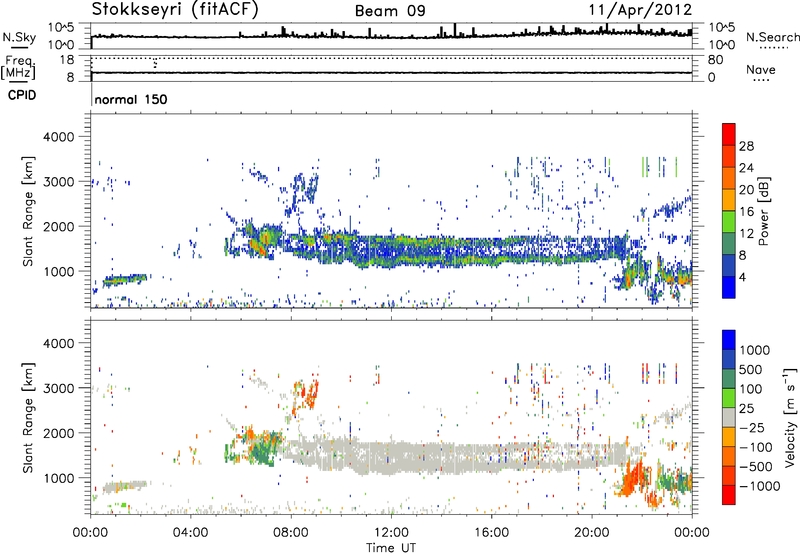Click the orange velocity burst near 3000 km at 08:30
Screen dimensions: 800x554
(306, 395)
